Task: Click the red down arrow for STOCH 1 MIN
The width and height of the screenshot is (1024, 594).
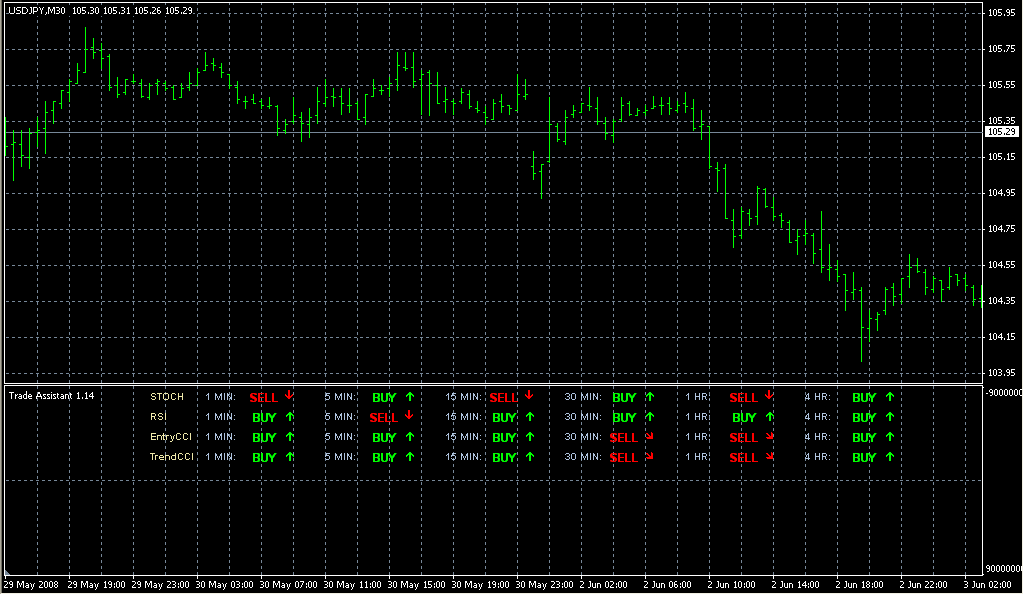Action: pos(289,395)
